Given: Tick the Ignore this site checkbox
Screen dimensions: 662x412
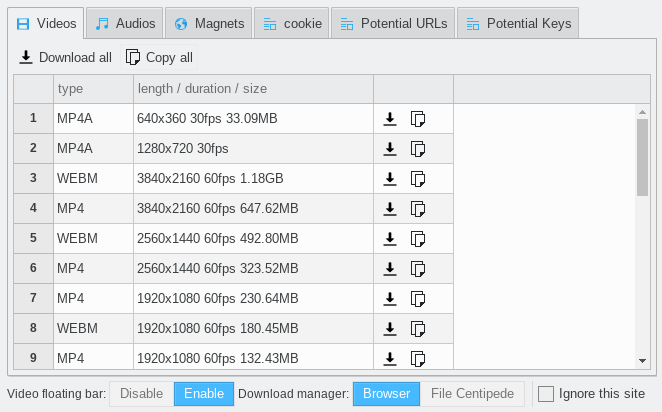Looking at the screenshot, I should point(545,394).
